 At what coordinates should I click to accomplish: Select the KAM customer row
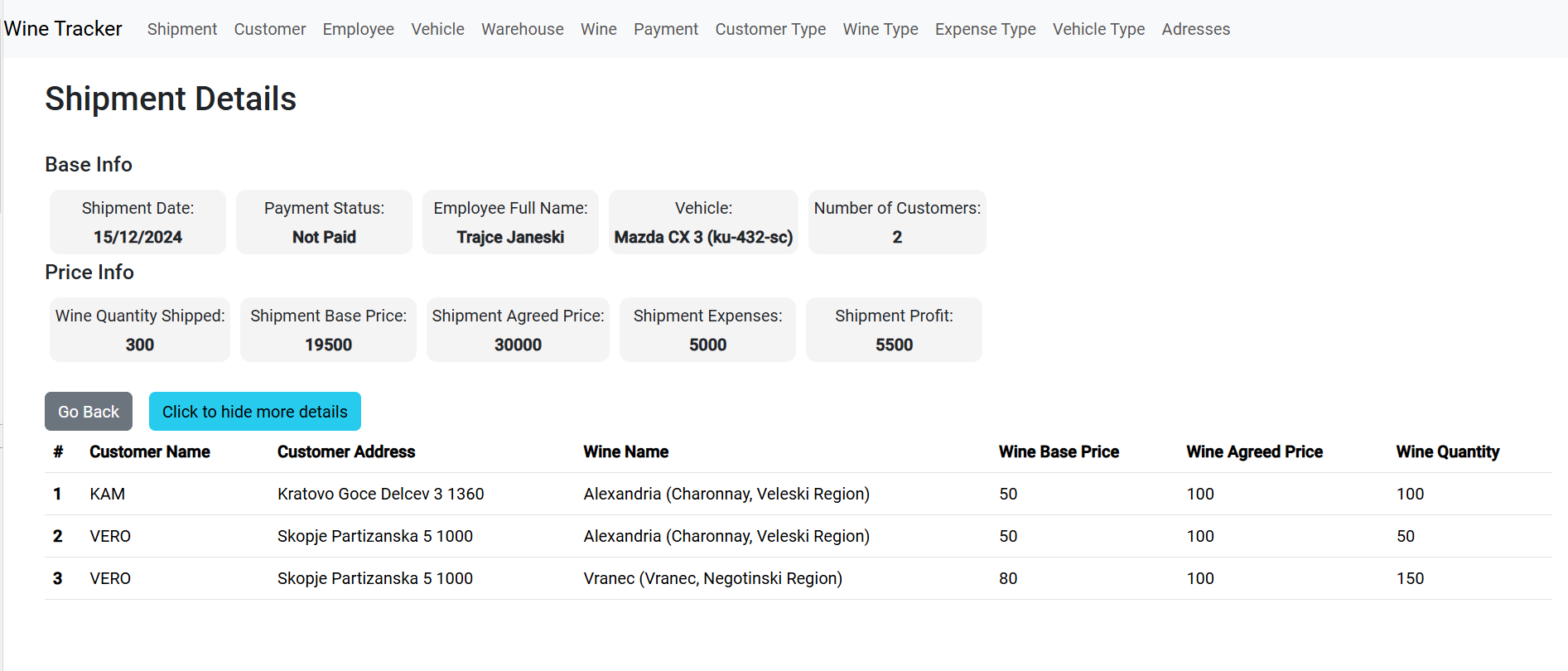tap(108, 495)
